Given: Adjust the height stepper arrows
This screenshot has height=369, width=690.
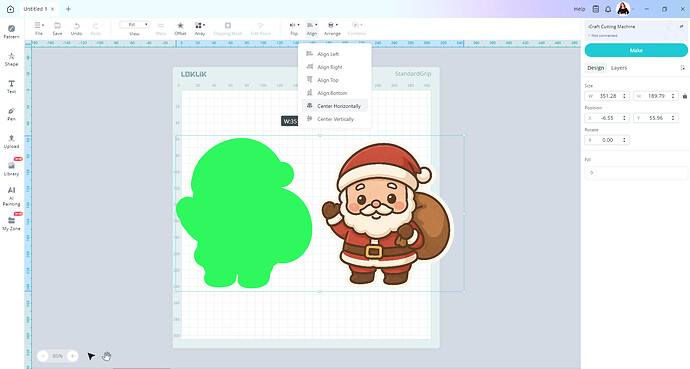Looking at the screenshot, I should [673, 96].
